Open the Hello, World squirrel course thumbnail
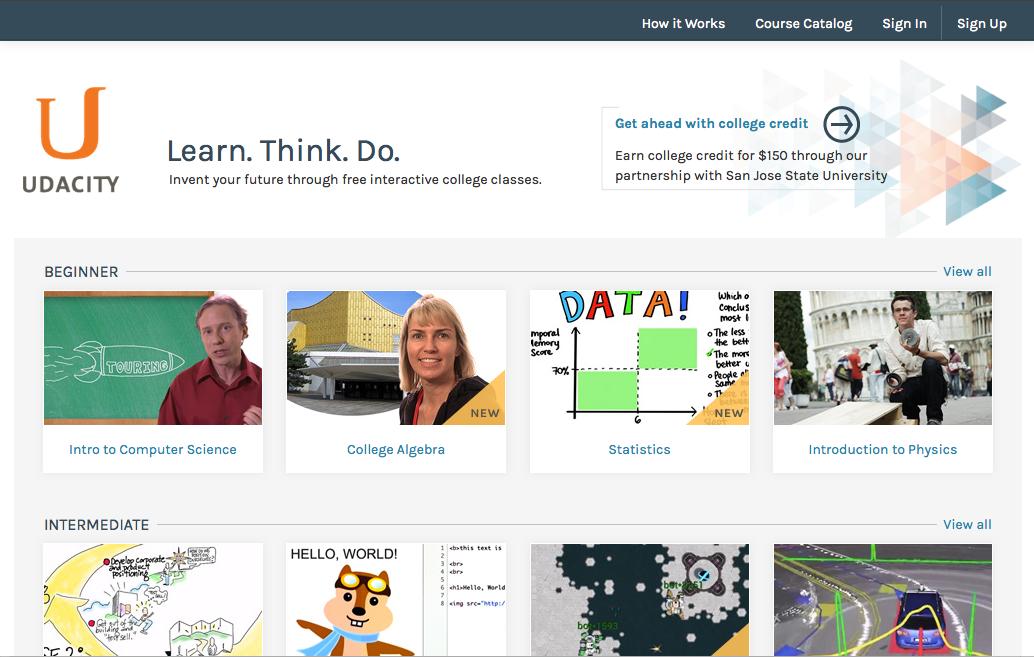Screen dimensions: 1034x657 click(396, 599)
